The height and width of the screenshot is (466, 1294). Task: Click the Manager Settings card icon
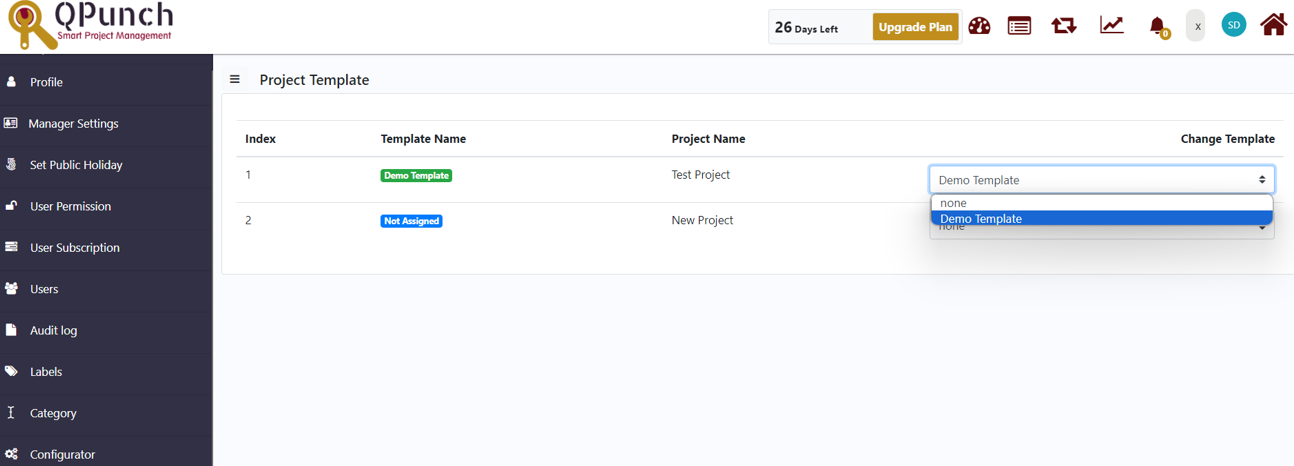pos(11,123)
